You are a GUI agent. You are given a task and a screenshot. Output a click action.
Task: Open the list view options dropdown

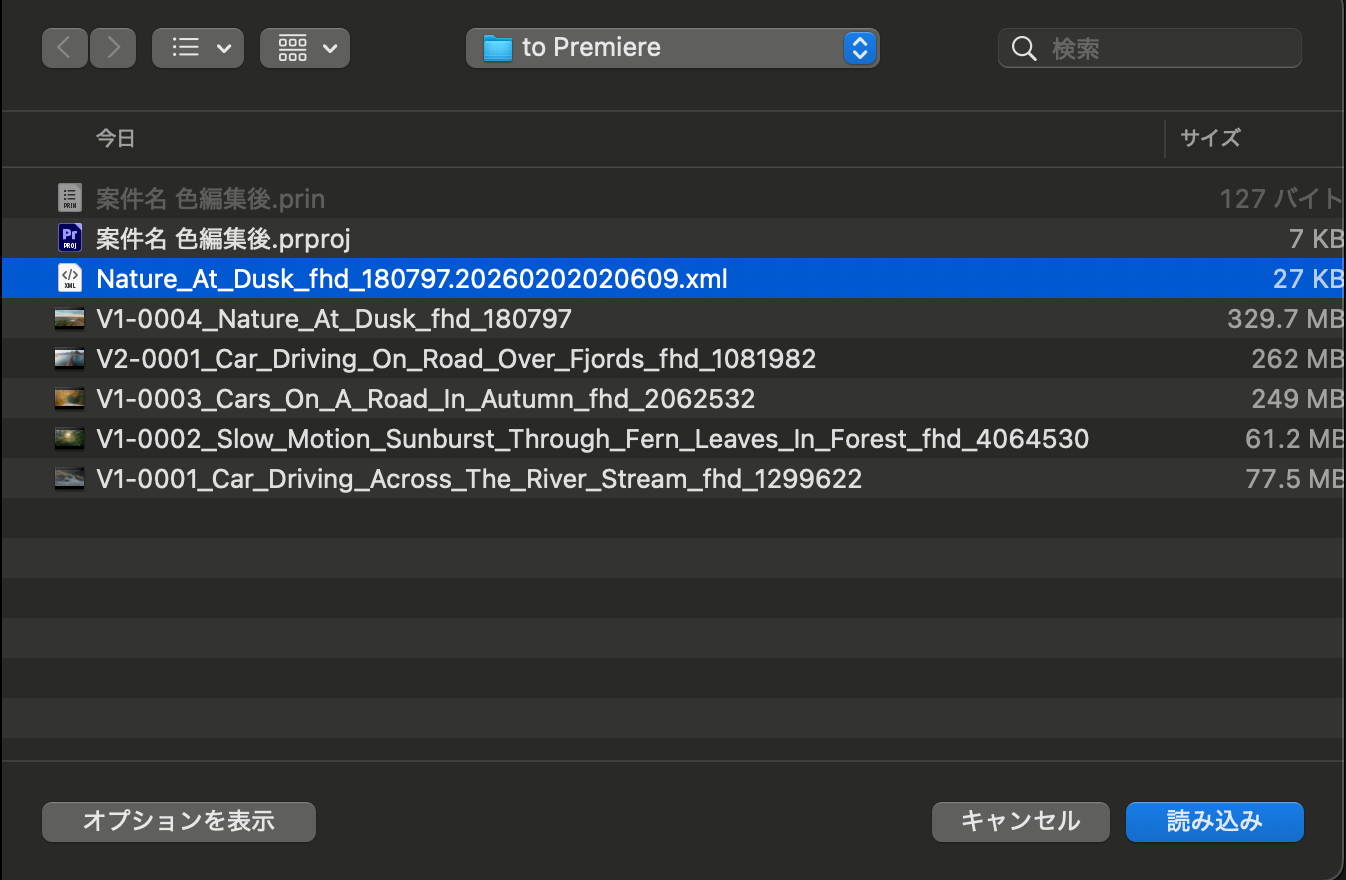pyautogui.click(x=198, y=48)
